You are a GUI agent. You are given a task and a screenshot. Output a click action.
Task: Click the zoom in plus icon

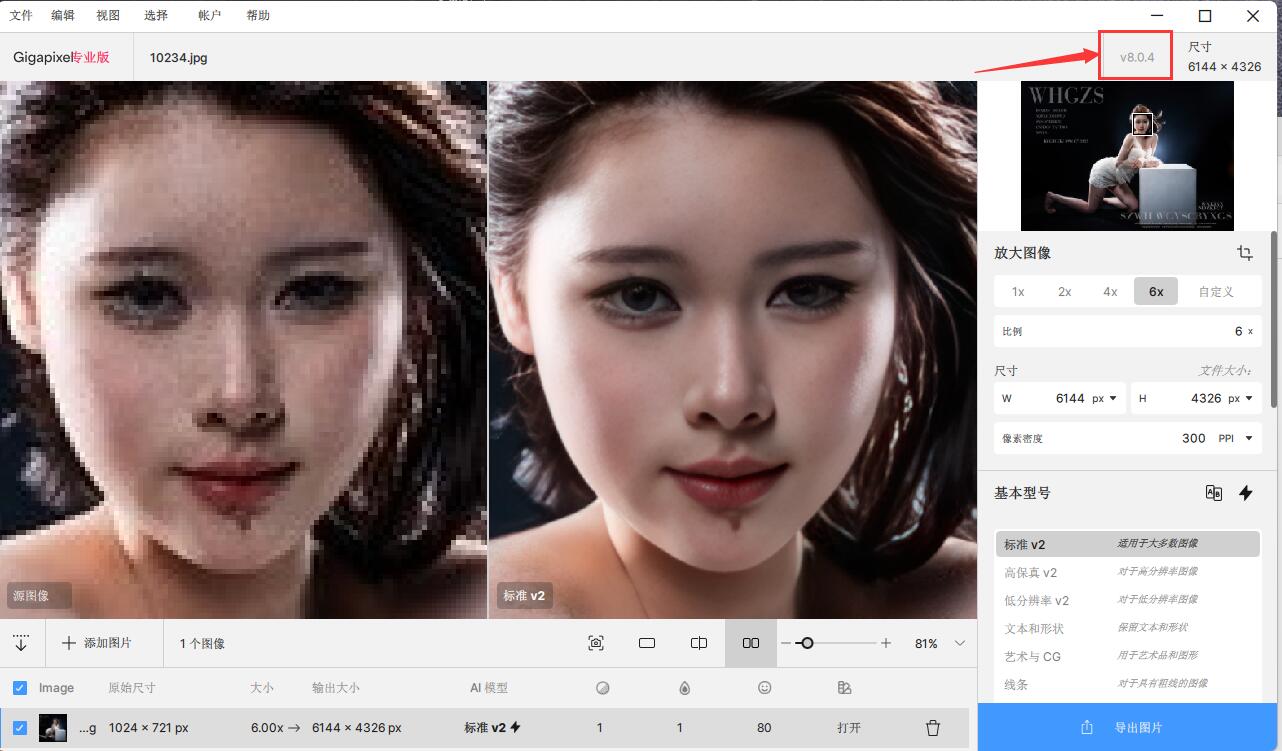886,643
